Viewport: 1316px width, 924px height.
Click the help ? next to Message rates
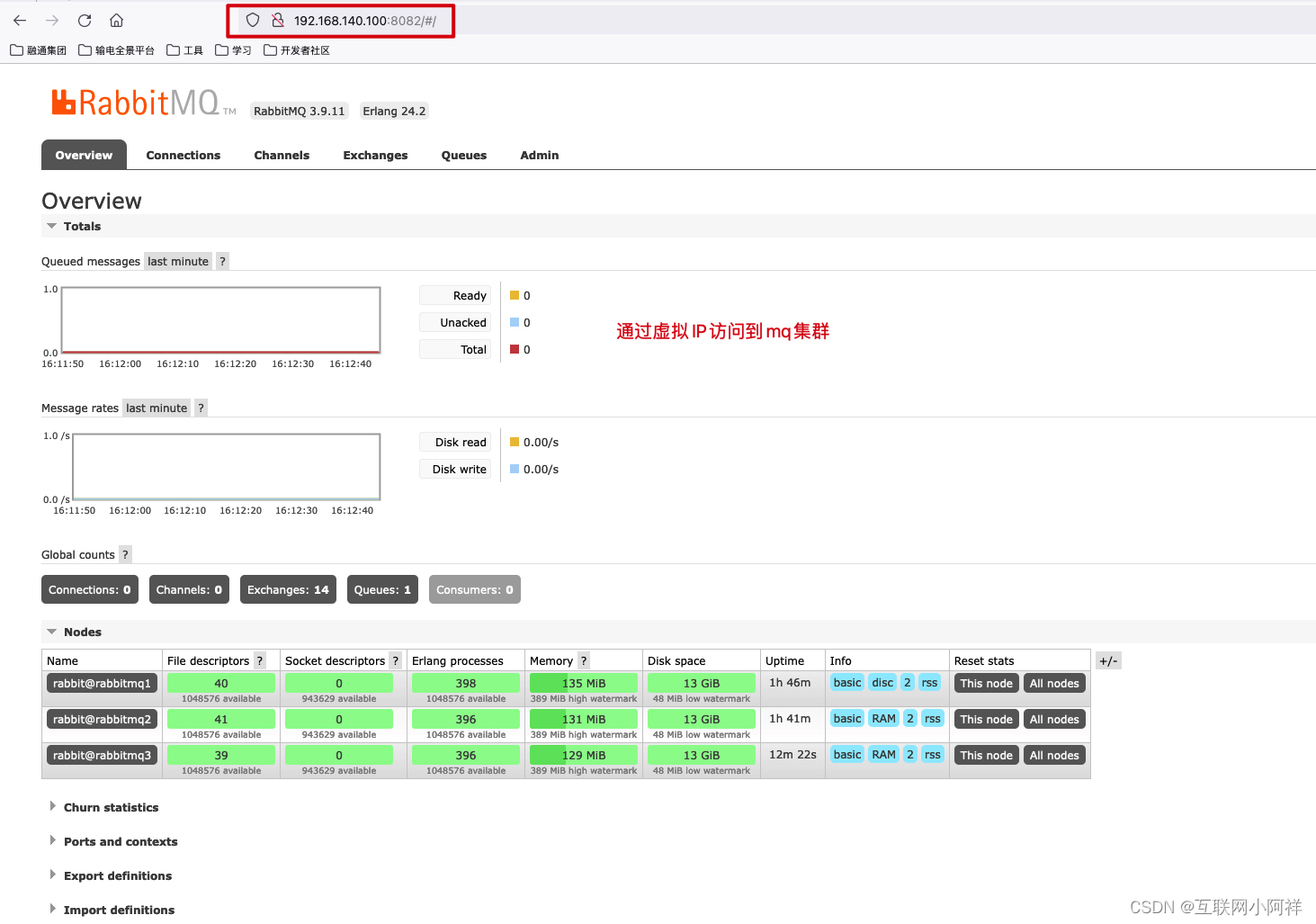click(201, 408)
